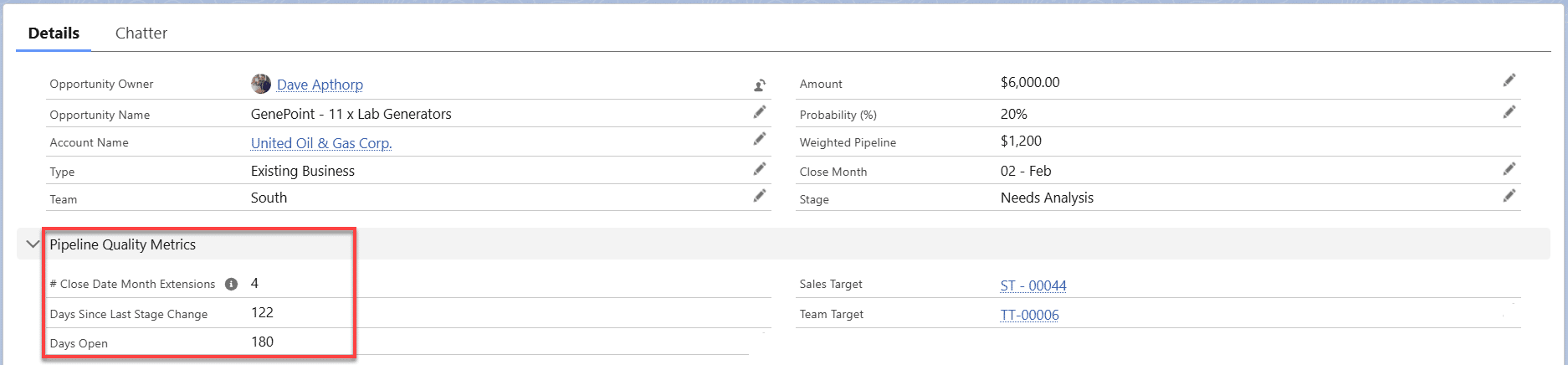This screenshot has height=365, width=1568.
Task: Edit the Account Name pencil icon
Action: tap(760, 139)
